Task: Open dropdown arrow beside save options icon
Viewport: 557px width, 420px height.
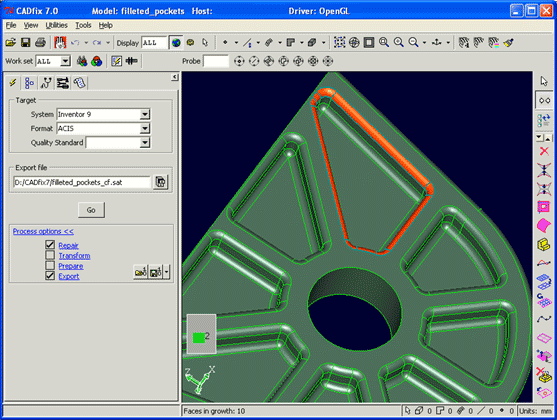Action: click(x=166, y=272)
